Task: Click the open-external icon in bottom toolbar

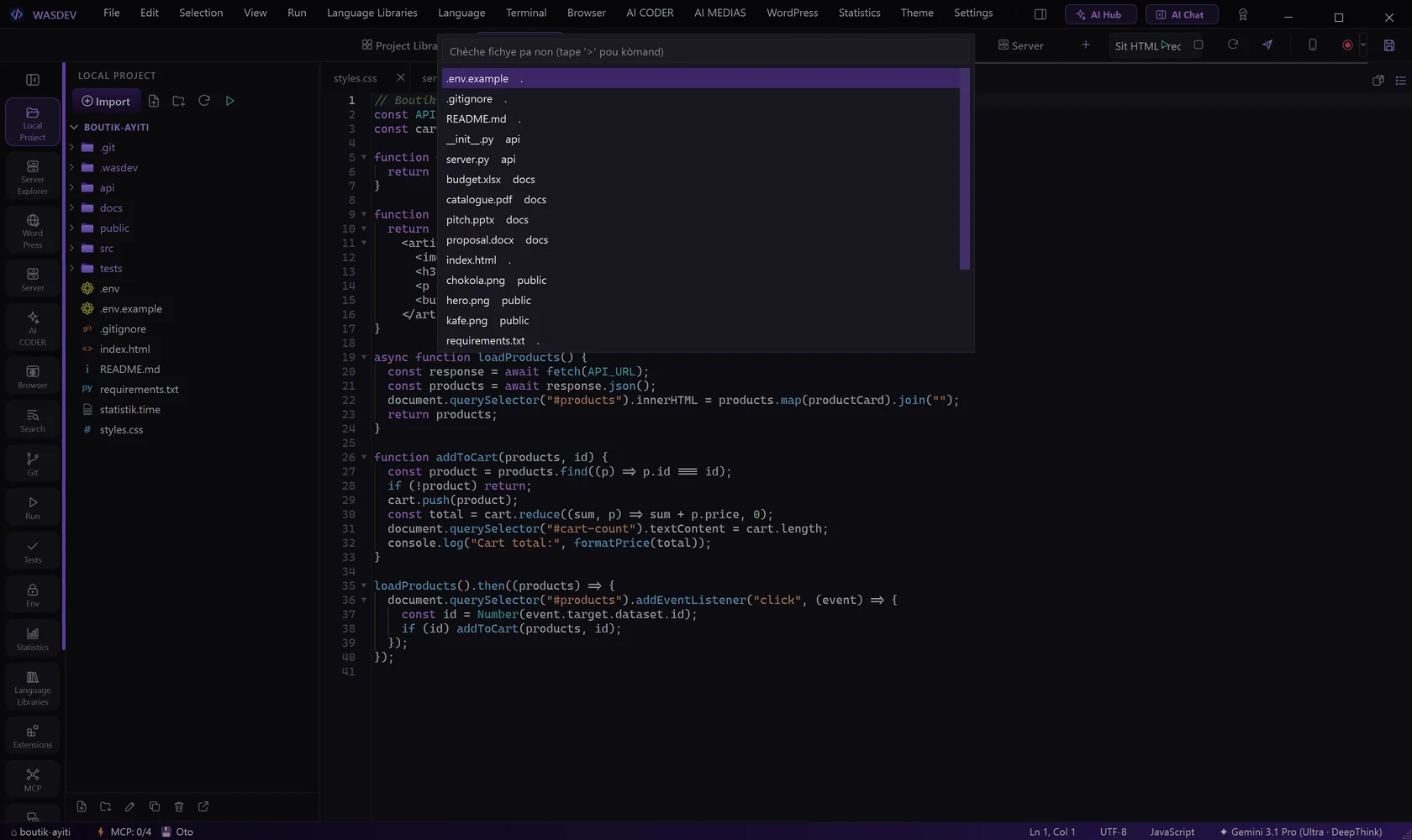Action: click(x=203, y=806)
